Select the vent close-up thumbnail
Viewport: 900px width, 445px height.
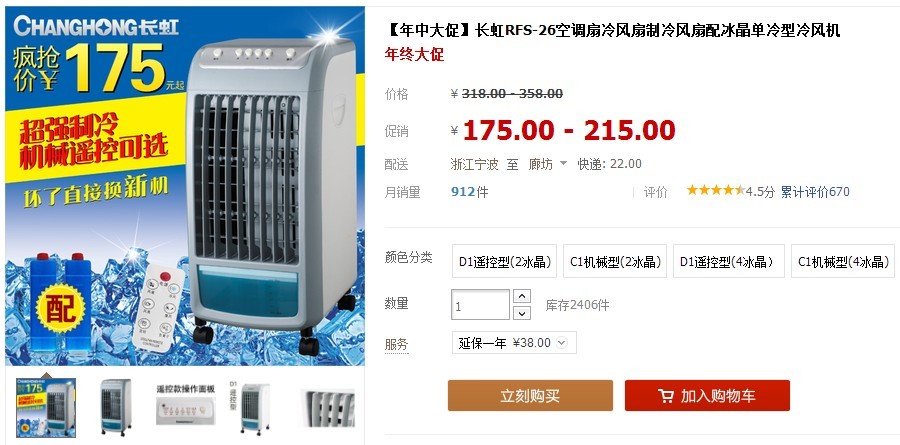327,408
